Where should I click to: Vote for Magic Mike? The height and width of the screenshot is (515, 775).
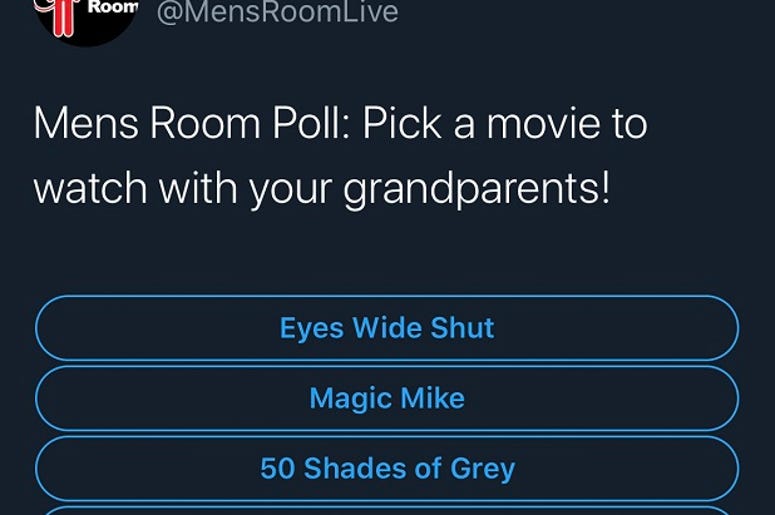pos(387,398)
